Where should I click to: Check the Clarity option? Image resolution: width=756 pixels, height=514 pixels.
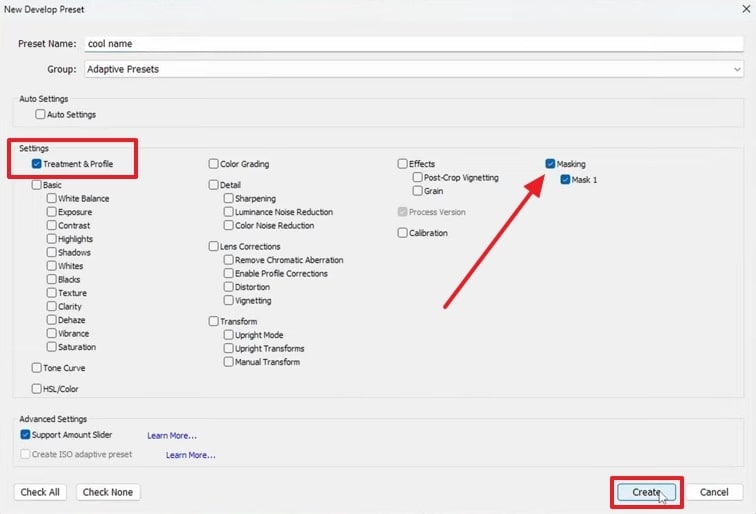52,306
